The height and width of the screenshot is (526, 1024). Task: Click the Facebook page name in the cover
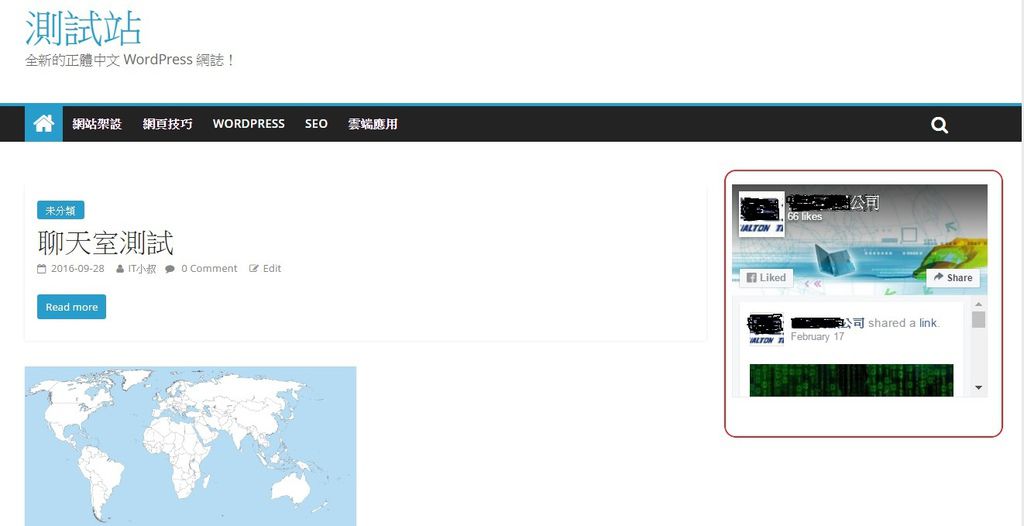pos(833,203)
